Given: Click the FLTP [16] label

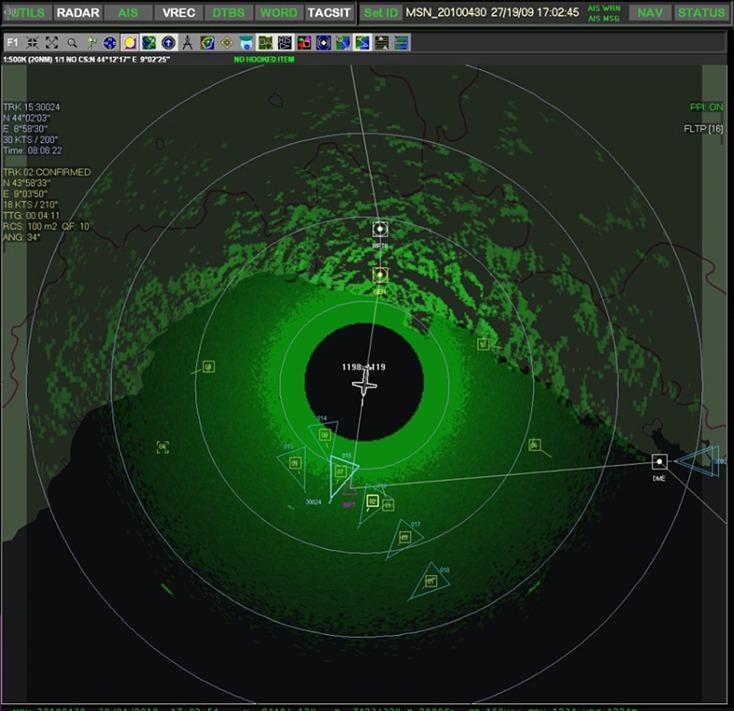Looking at the screenshot, I should click(703, 129).
